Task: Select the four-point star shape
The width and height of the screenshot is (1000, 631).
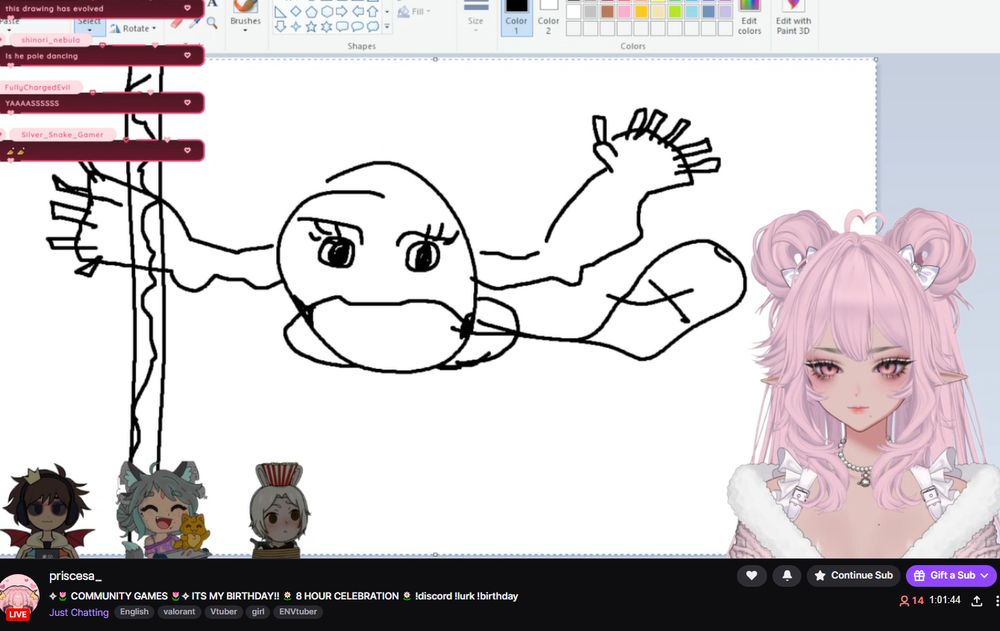Action: pos(295,26)
